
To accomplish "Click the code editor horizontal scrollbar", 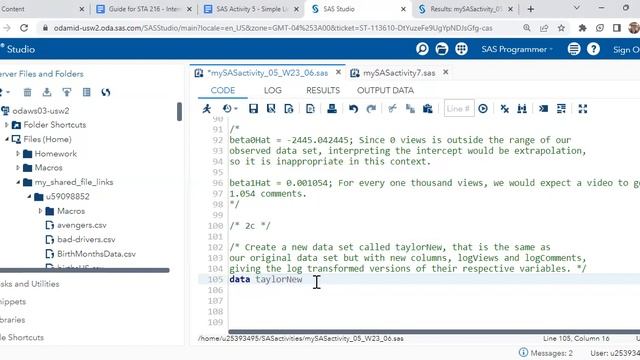I will pos(434,332).
